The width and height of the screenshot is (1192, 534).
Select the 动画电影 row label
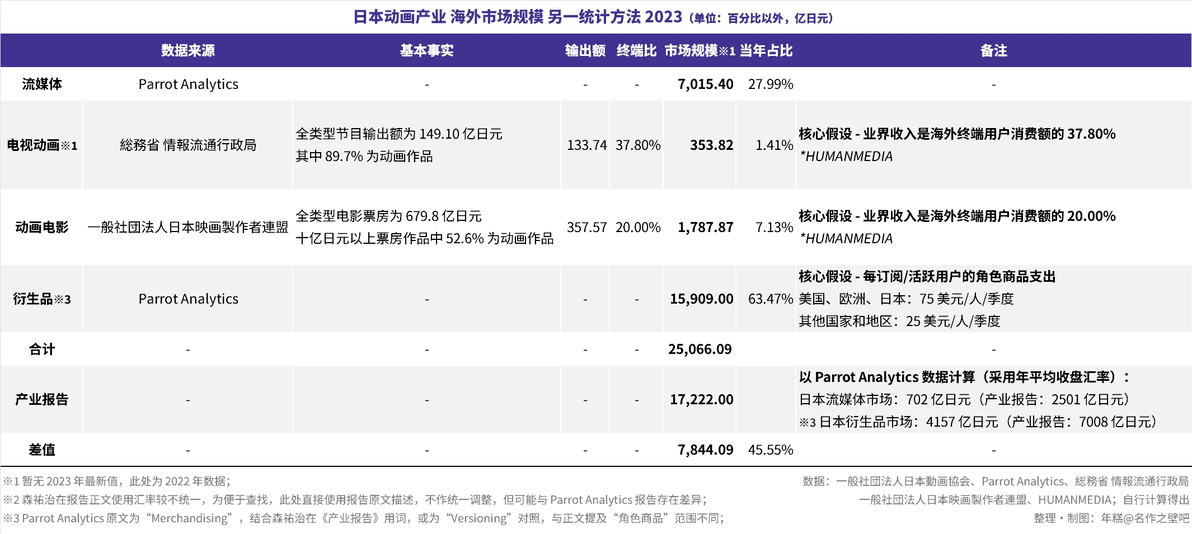tap(42, 227)
